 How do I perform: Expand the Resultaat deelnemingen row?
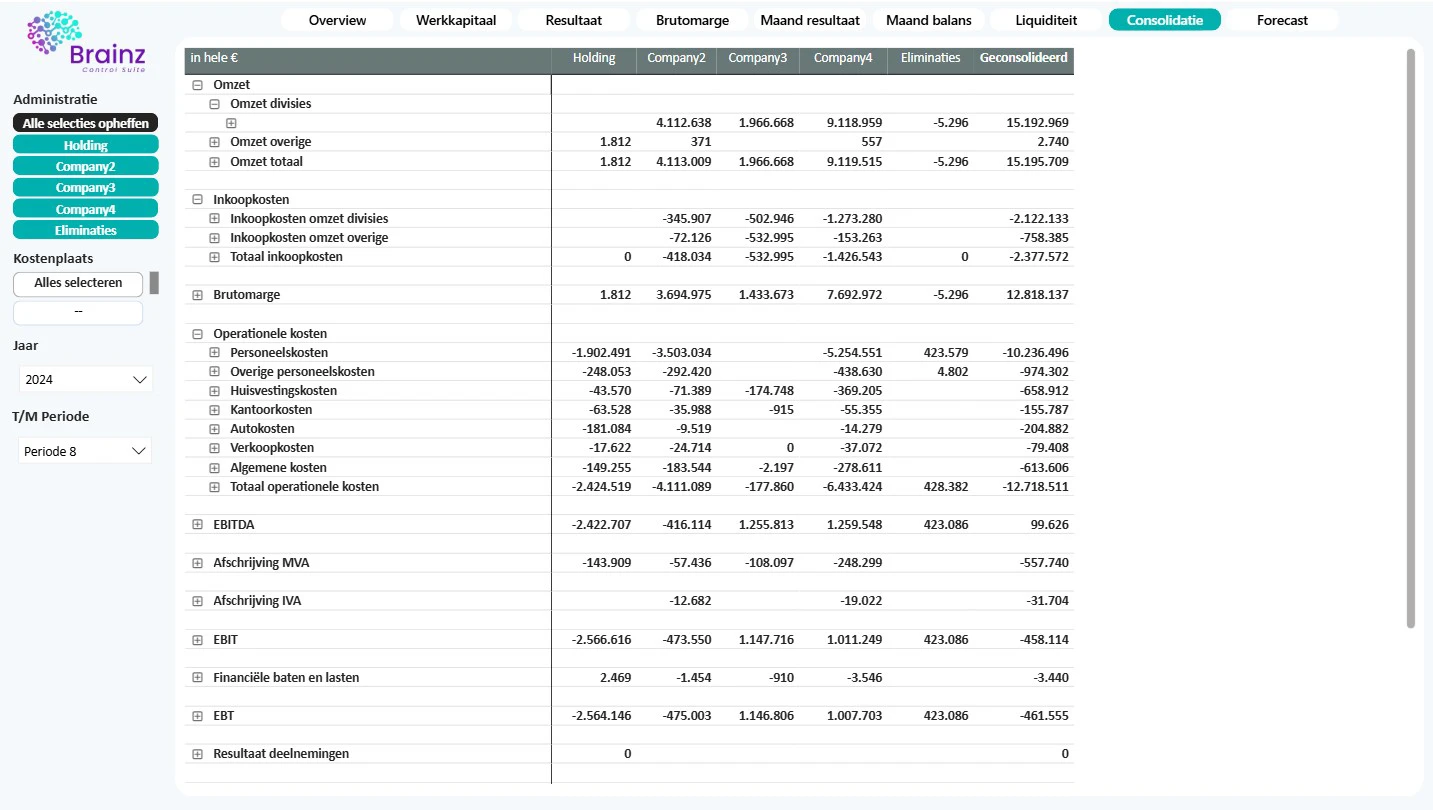(x=197, y=754)
